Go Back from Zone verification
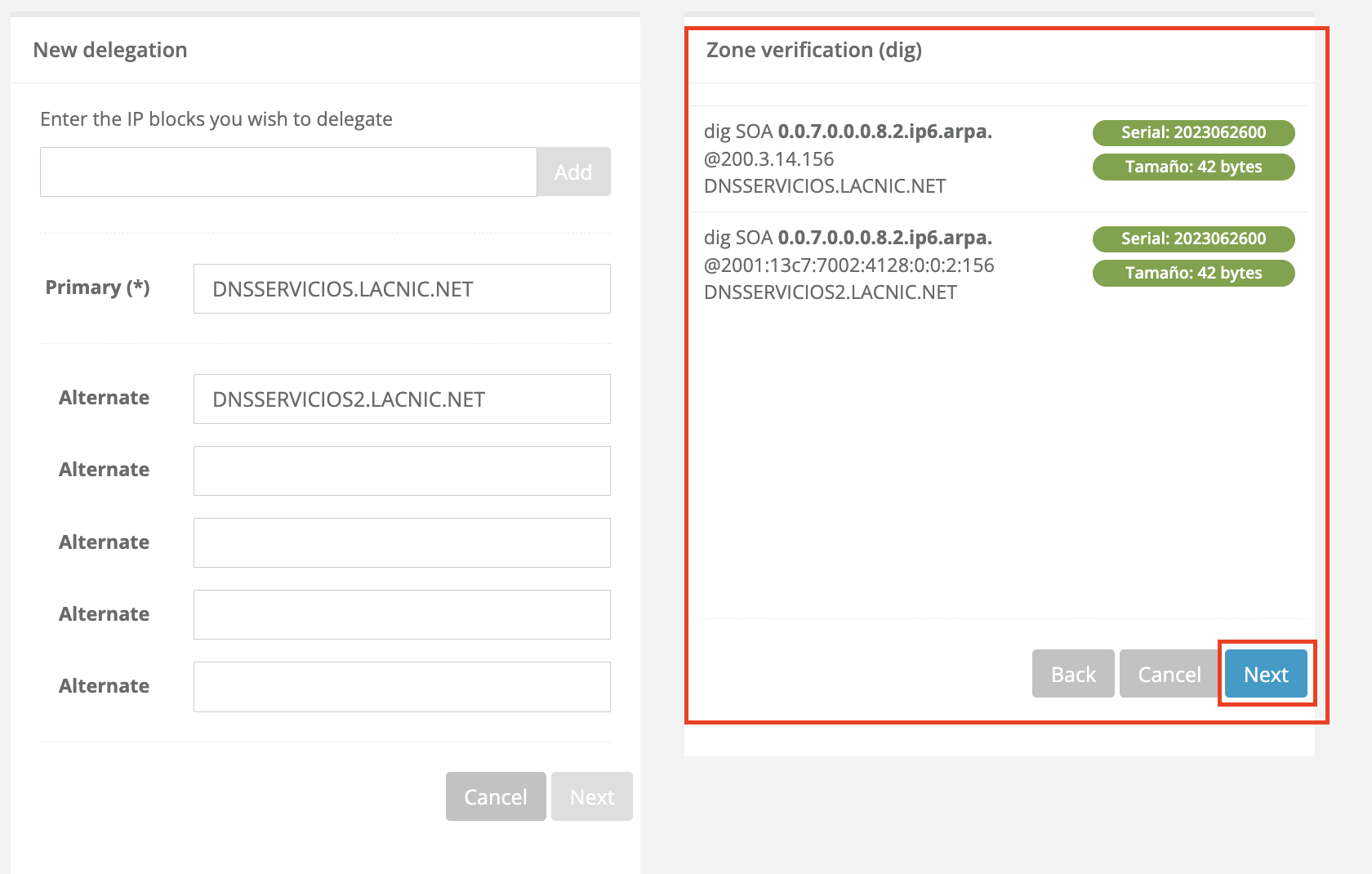 (x=1072, y=674)
